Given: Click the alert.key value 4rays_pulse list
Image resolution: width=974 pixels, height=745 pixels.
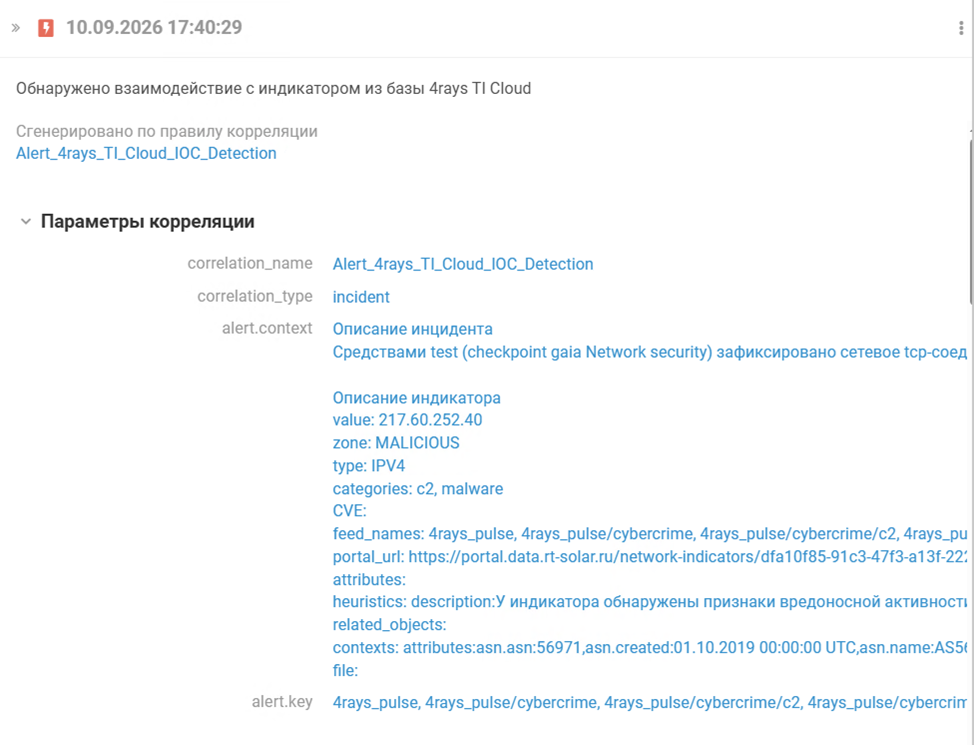Looking at the screenshot, I should click(650, 703).
